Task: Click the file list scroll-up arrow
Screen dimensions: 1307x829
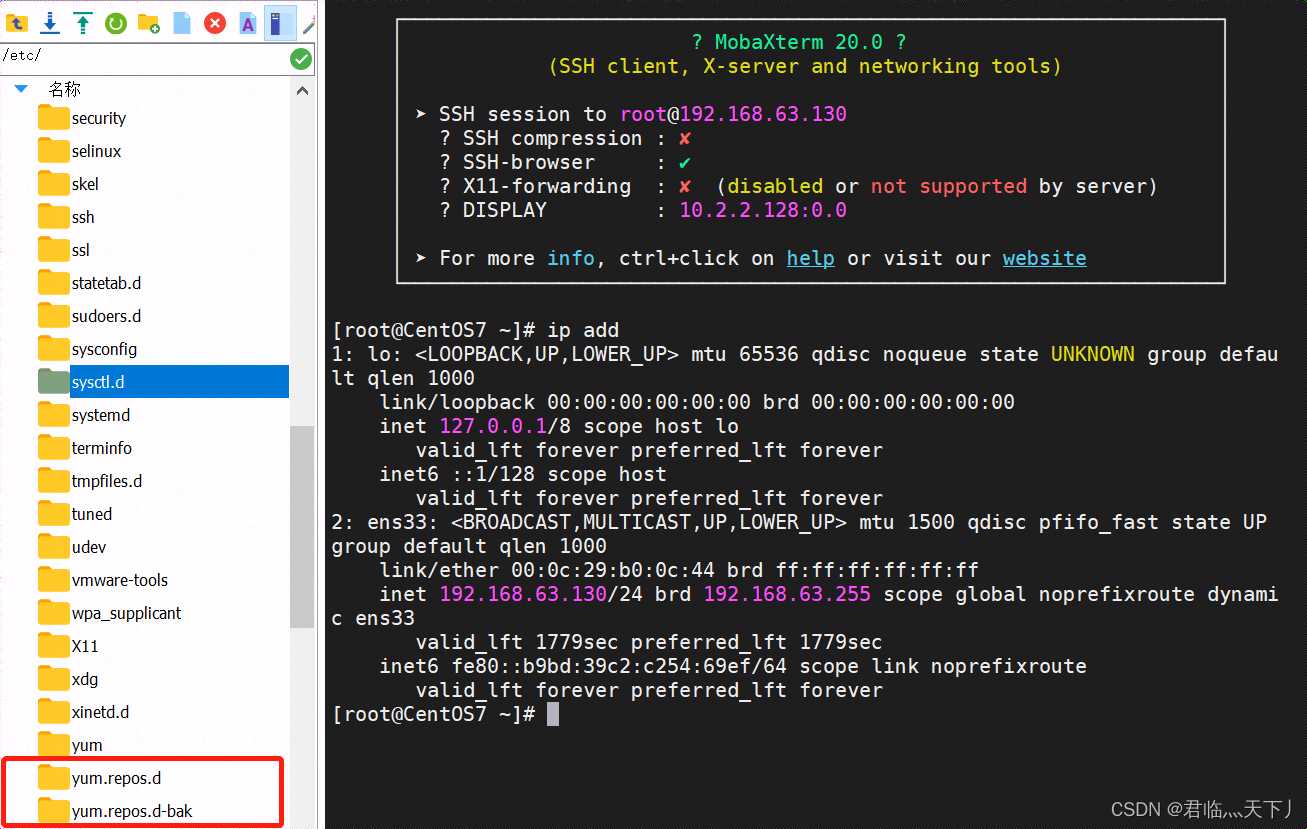Action: tap(303, 90)
